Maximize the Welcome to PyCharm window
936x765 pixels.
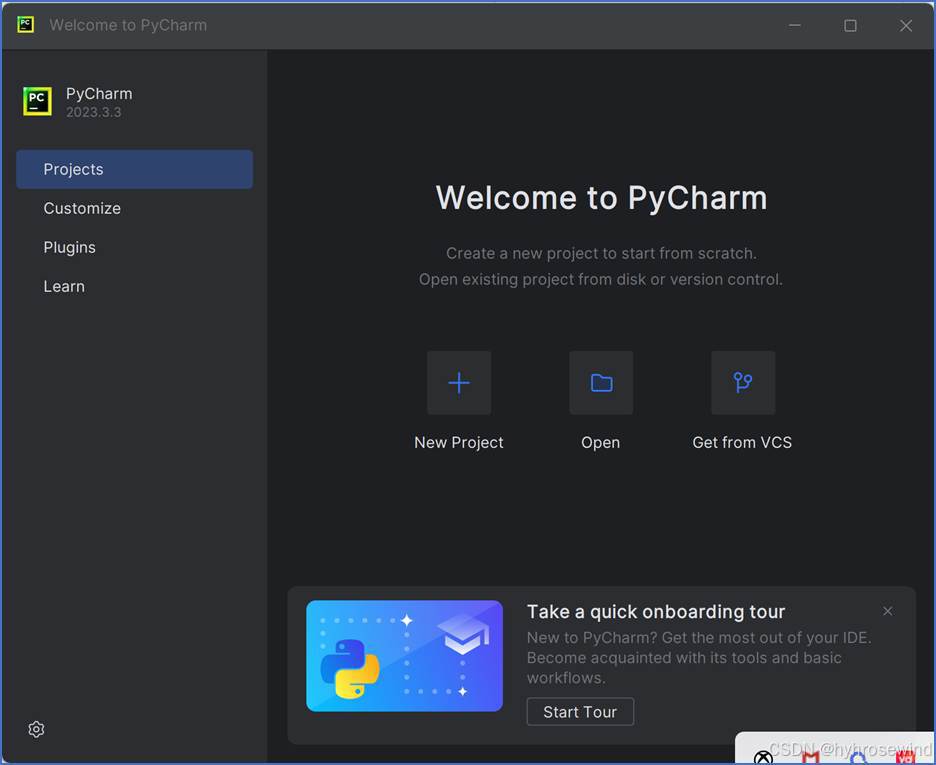tap(850, 25)
